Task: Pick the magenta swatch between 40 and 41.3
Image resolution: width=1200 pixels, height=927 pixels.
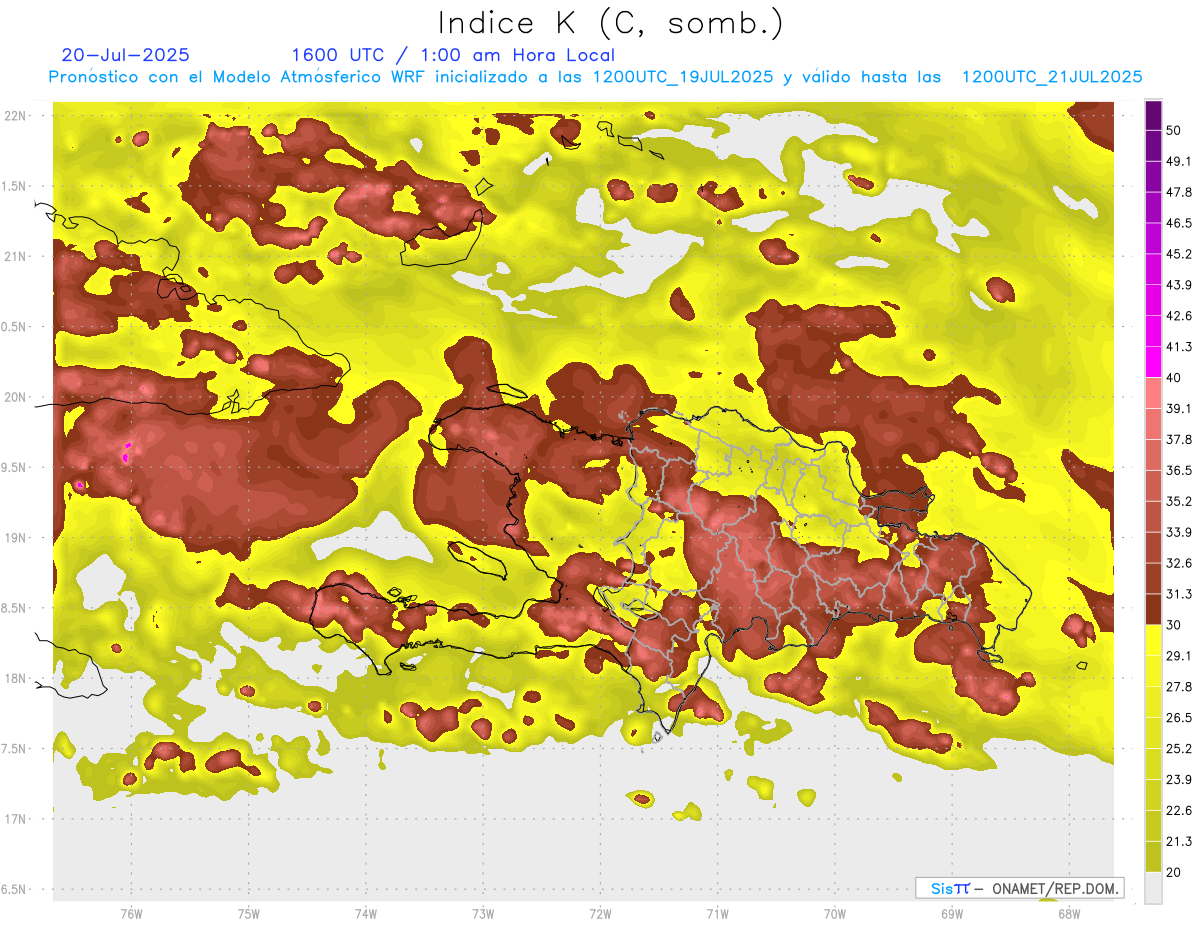Action: pyautogui.click(x=1154, y=362)
